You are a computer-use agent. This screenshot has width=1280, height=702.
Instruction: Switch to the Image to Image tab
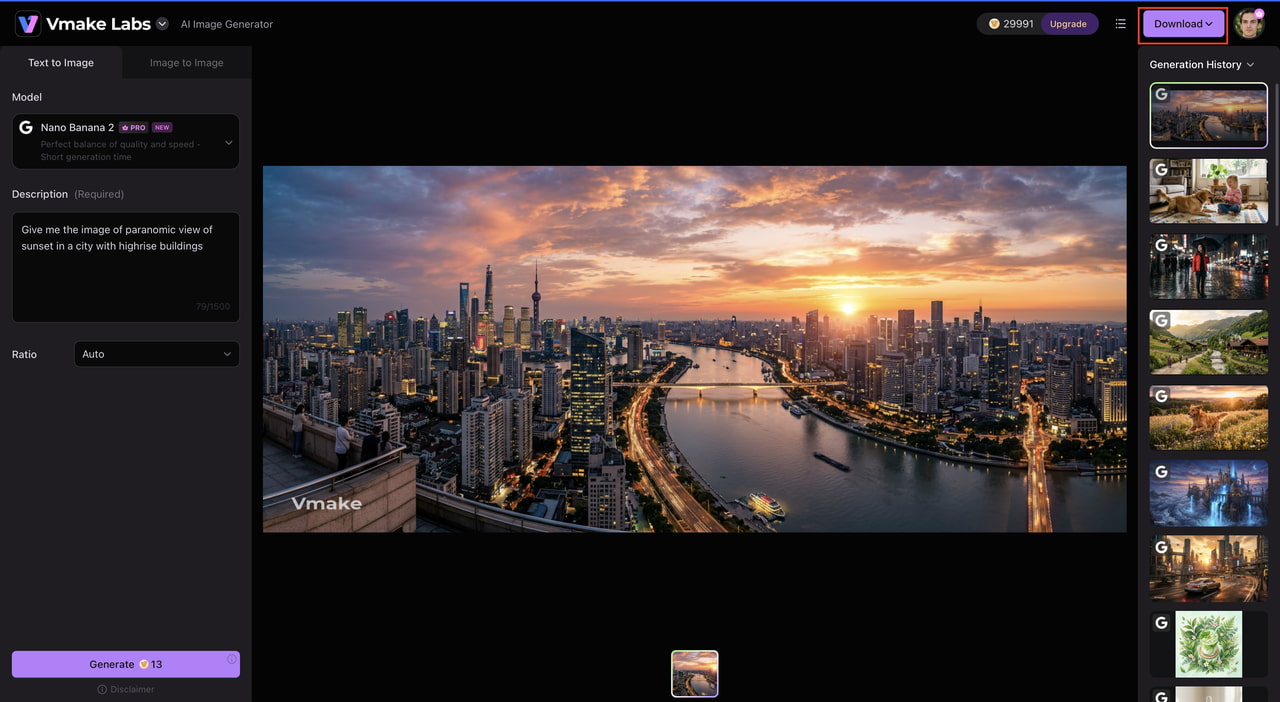point(187,62)
